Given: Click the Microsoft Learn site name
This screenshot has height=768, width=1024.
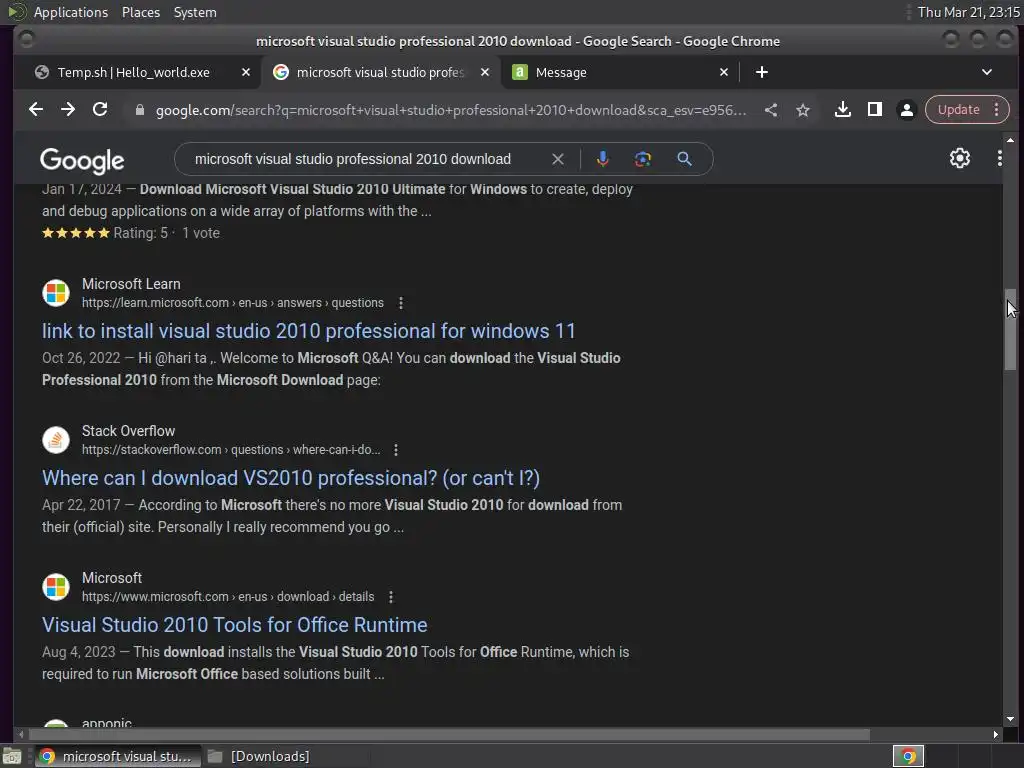Looking at the screenshot, I should coord(131,284).
